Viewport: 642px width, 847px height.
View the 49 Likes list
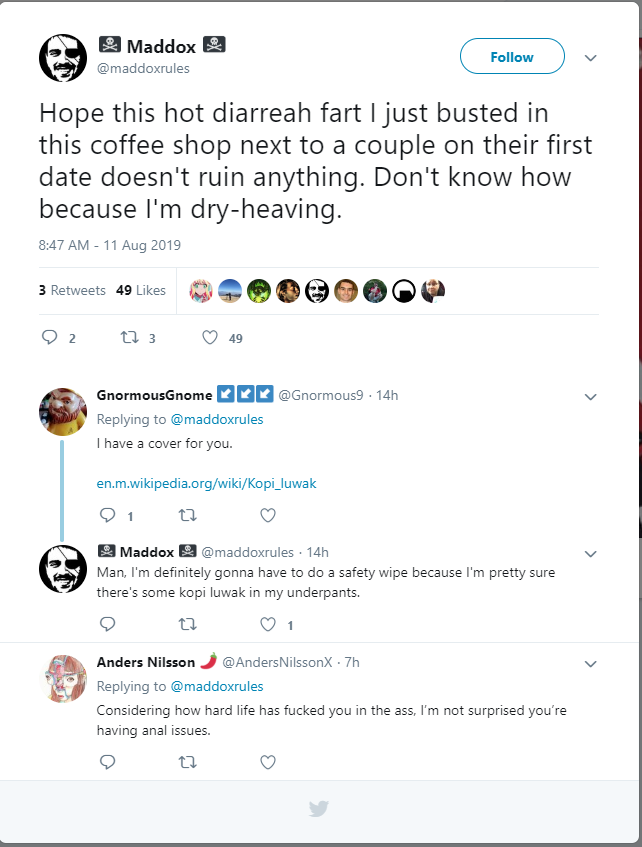coord(141,290)
